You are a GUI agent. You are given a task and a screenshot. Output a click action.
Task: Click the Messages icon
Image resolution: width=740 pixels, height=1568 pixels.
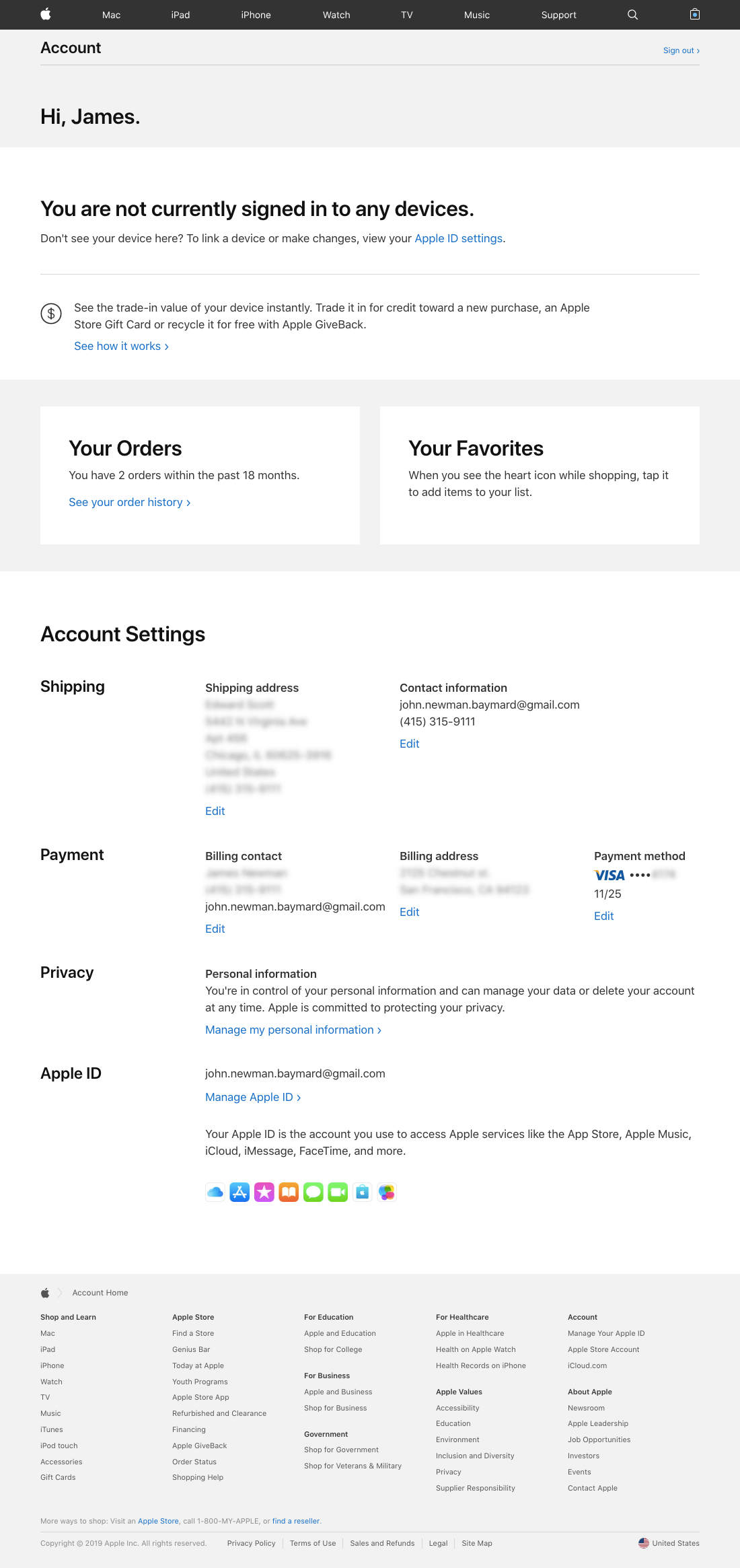[x=313, y=1192]
